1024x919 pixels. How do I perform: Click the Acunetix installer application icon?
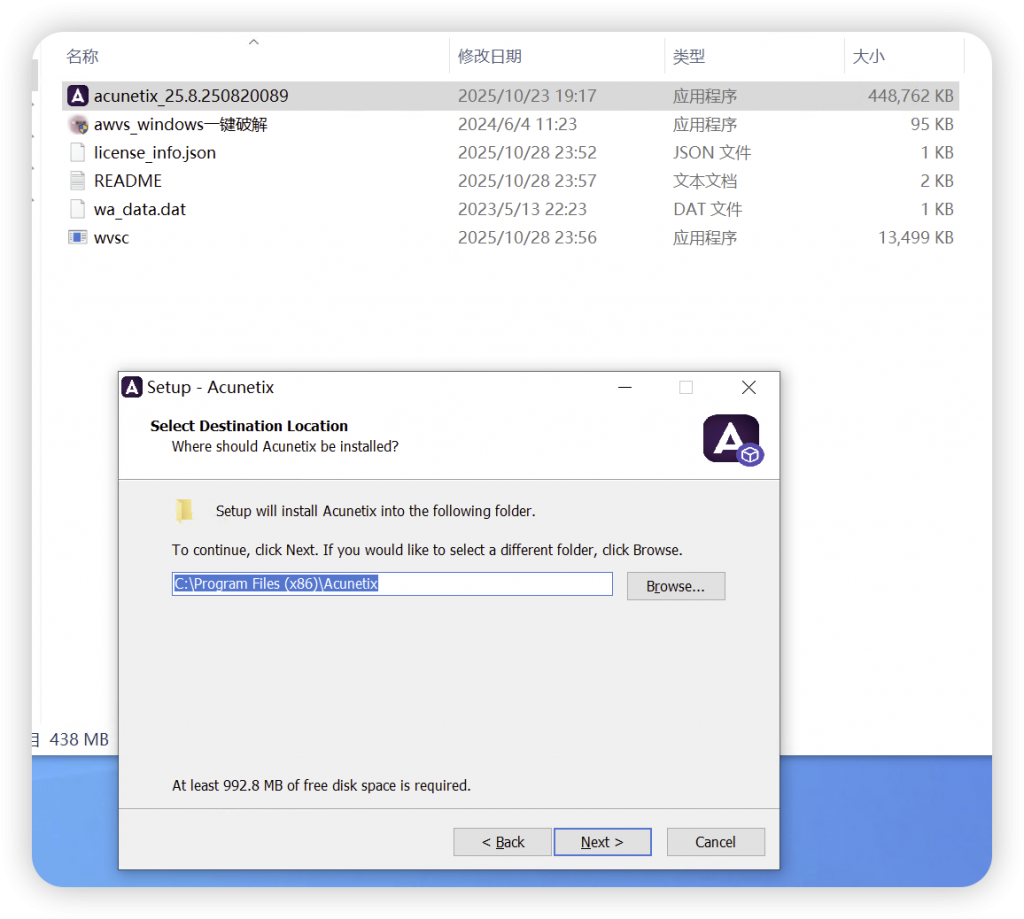pos(78,95)
